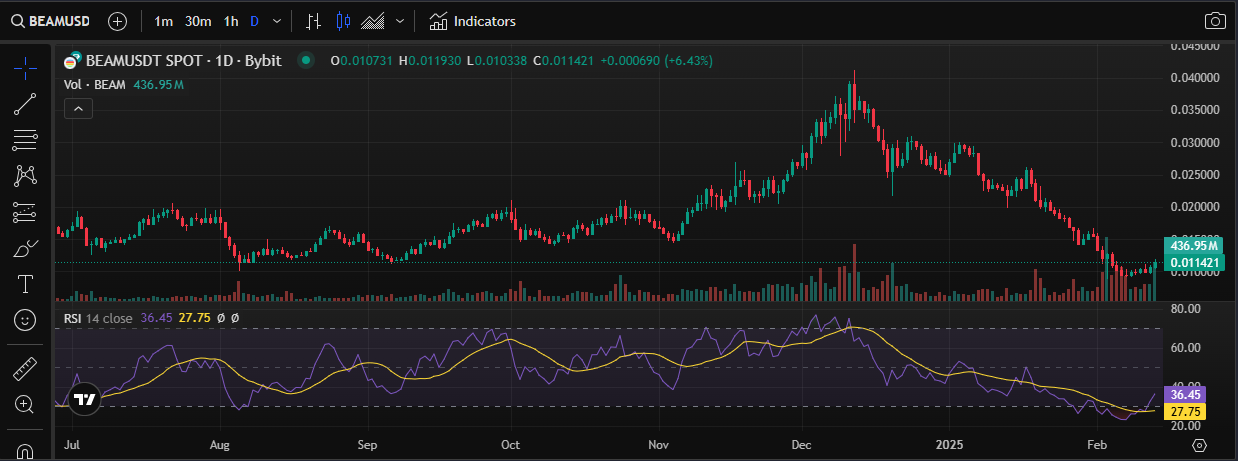Switch chart style to area
1238x461 pixels.
pos(374,21)
